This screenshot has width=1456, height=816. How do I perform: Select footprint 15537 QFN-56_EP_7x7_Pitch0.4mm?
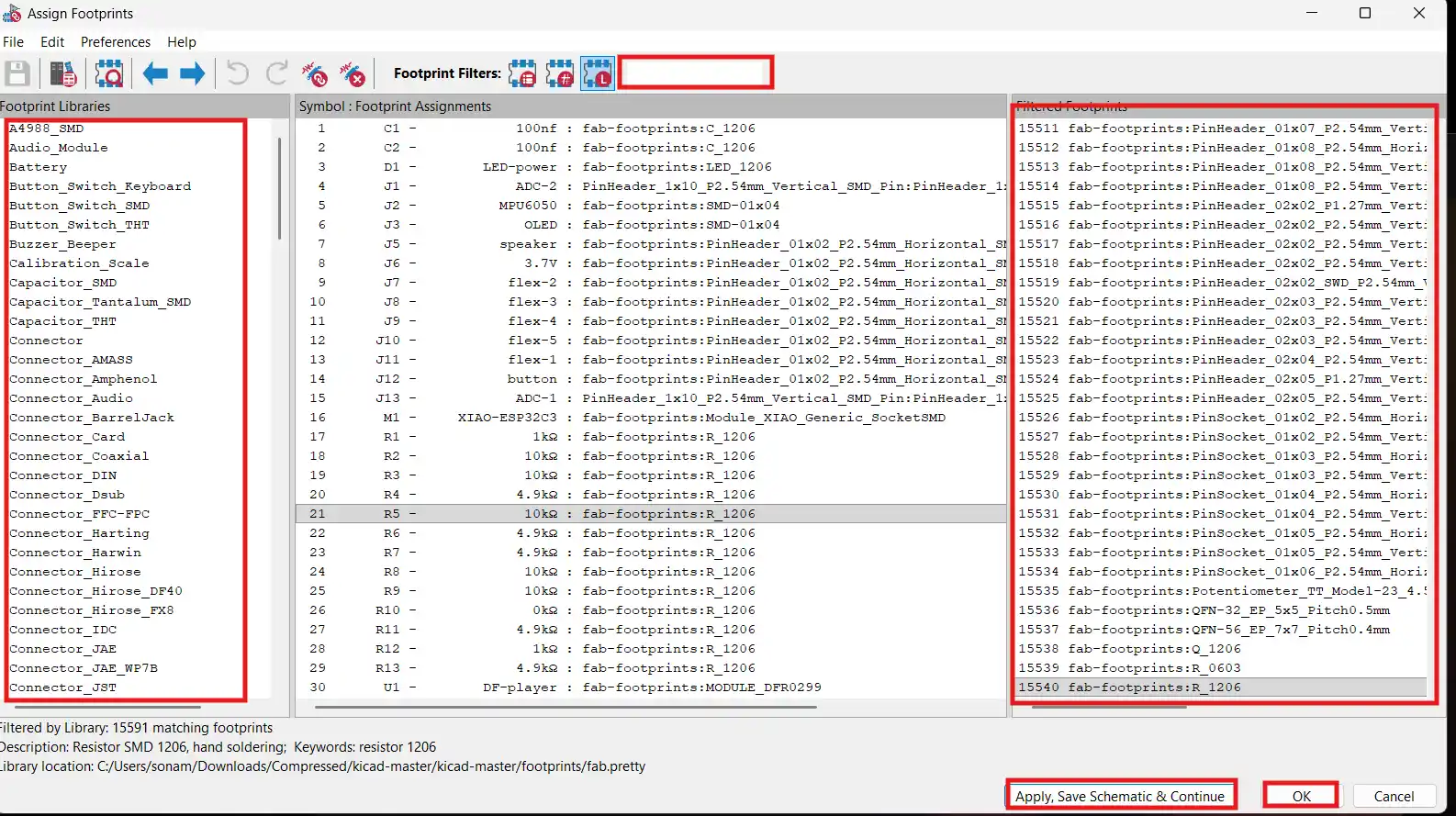point(1222,630)
